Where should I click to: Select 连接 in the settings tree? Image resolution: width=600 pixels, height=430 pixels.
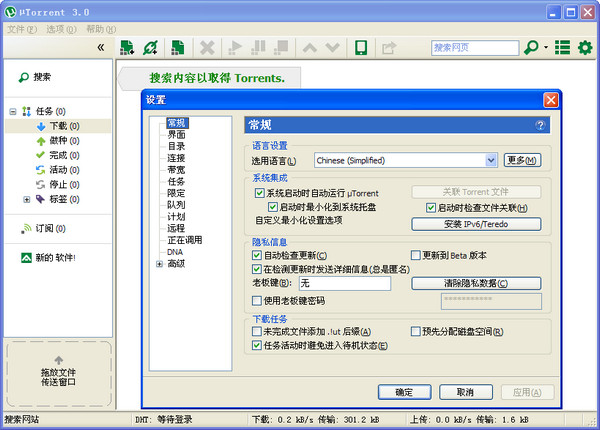click(x=176, y=158)
